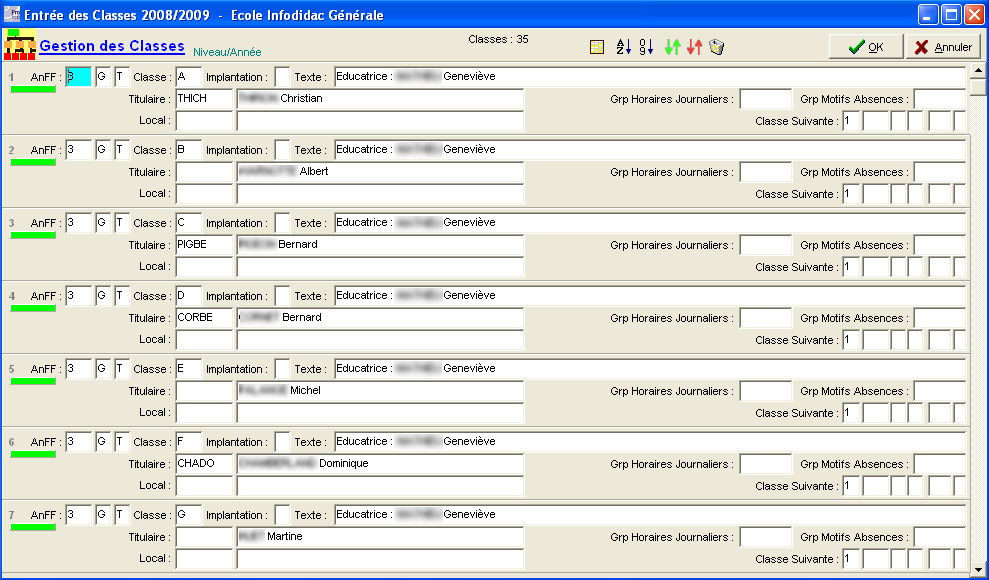Click the Texte field in row 4
The width and height of the screenshot is (989, 580).
click(650, 296)
